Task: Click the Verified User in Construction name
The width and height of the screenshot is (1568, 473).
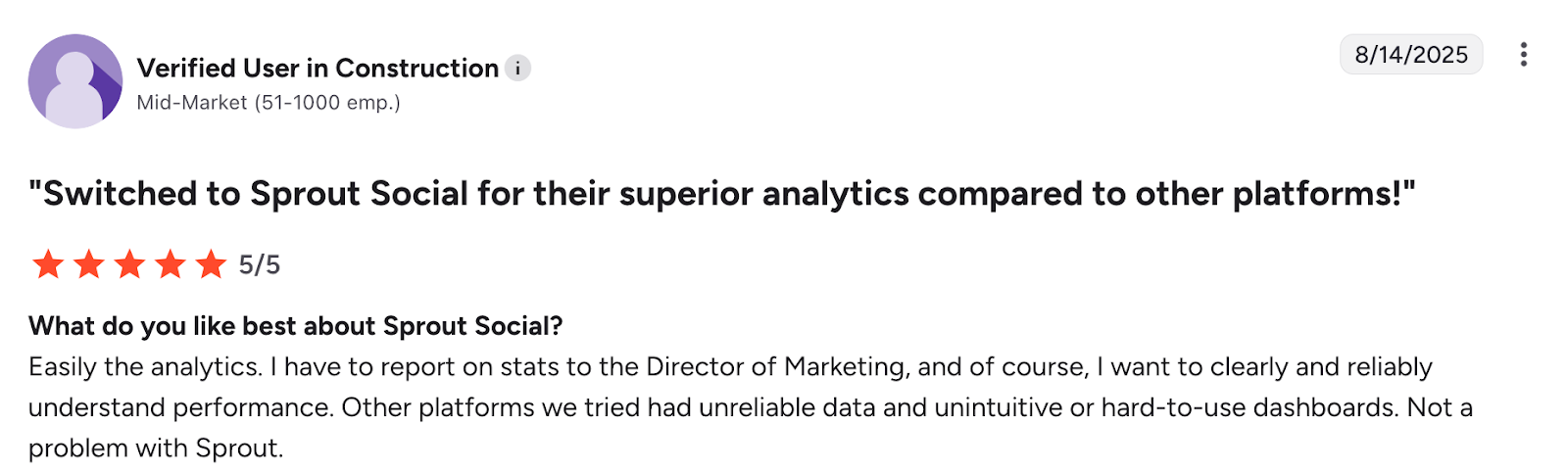Action: pos(318,69)
